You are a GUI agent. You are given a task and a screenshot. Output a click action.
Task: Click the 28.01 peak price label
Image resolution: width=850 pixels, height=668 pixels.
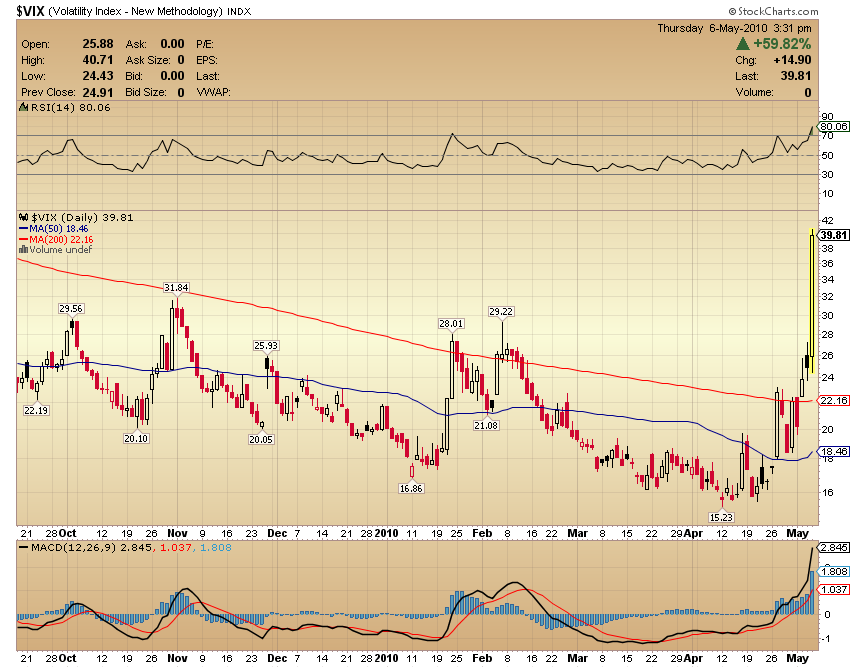[451, 324]
